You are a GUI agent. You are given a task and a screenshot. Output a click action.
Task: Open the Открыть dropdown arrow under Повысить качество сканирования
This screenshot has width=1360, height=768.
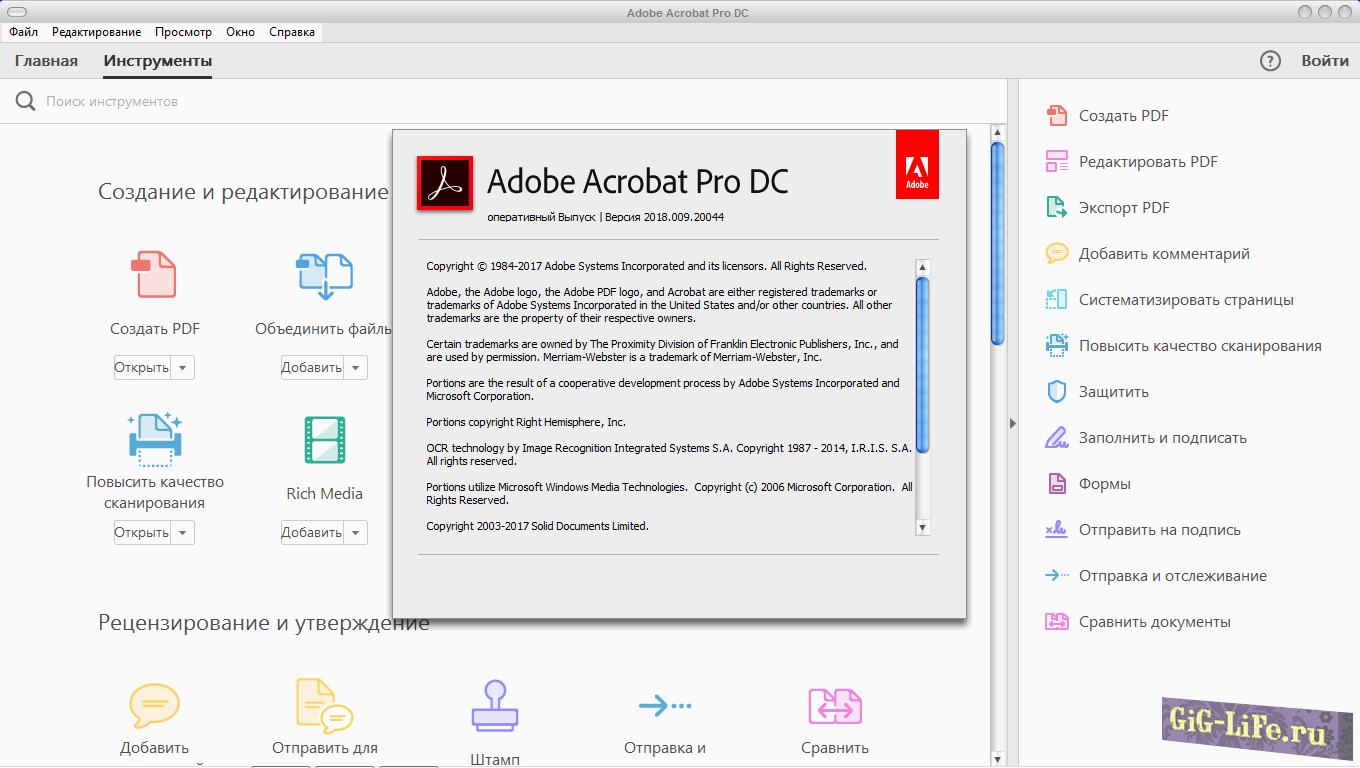pos(182,533)
